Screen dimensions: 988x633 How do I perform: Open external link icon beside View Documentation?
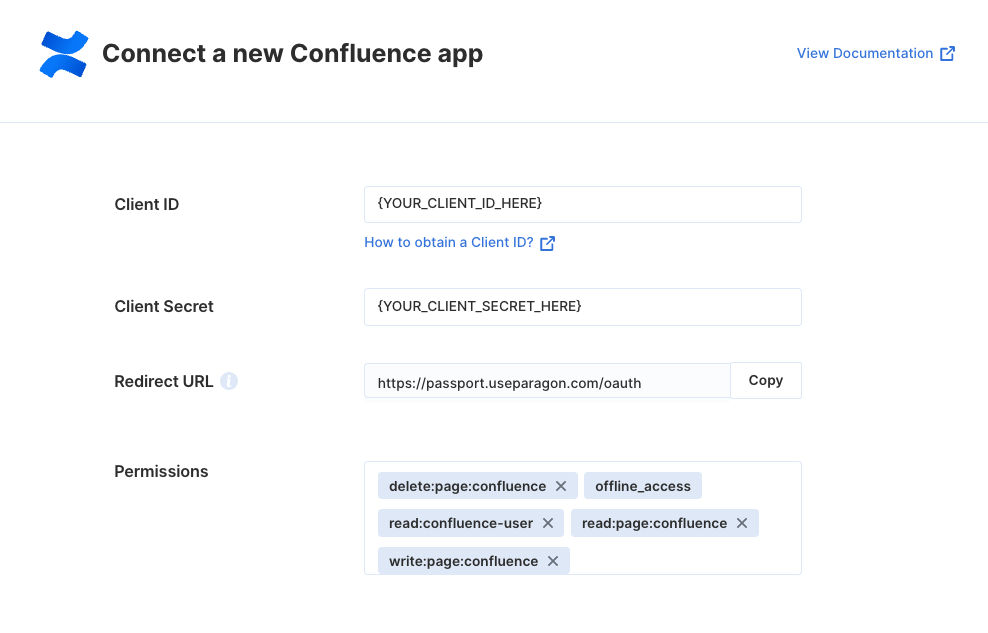click(x=947, y=54)
